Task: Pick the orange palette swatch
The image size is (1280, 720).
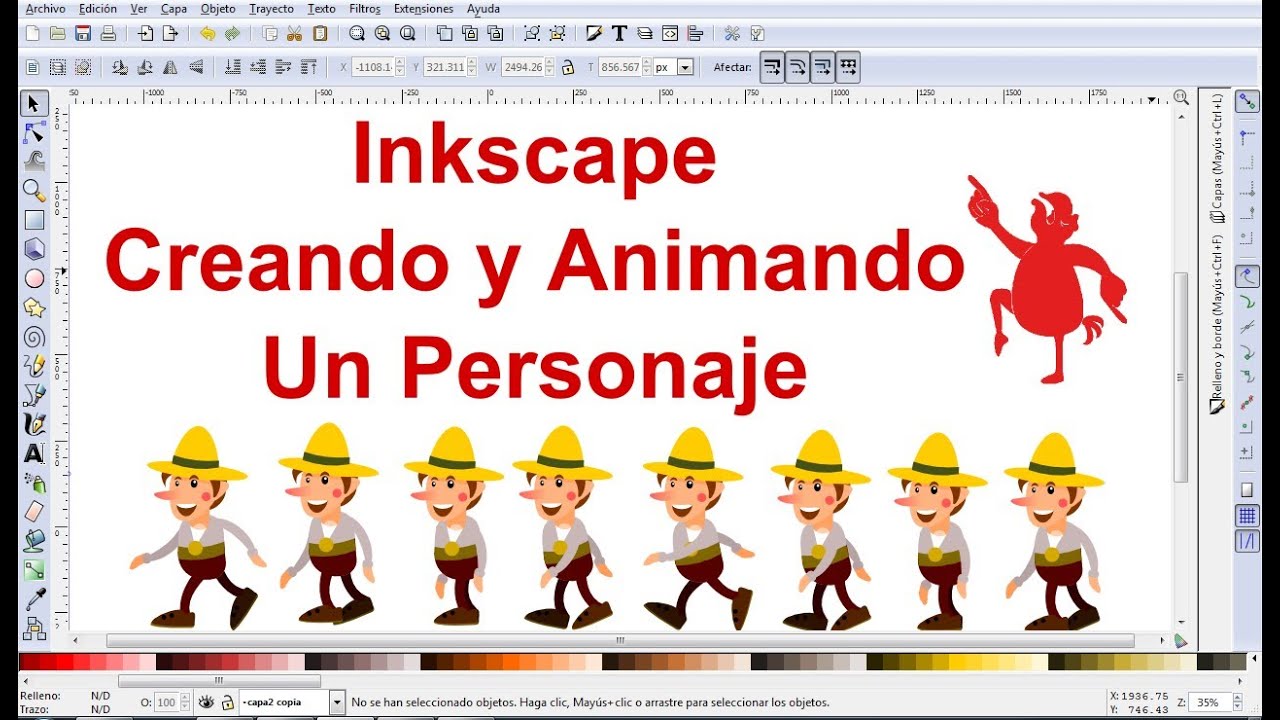Action: [510, 662]
